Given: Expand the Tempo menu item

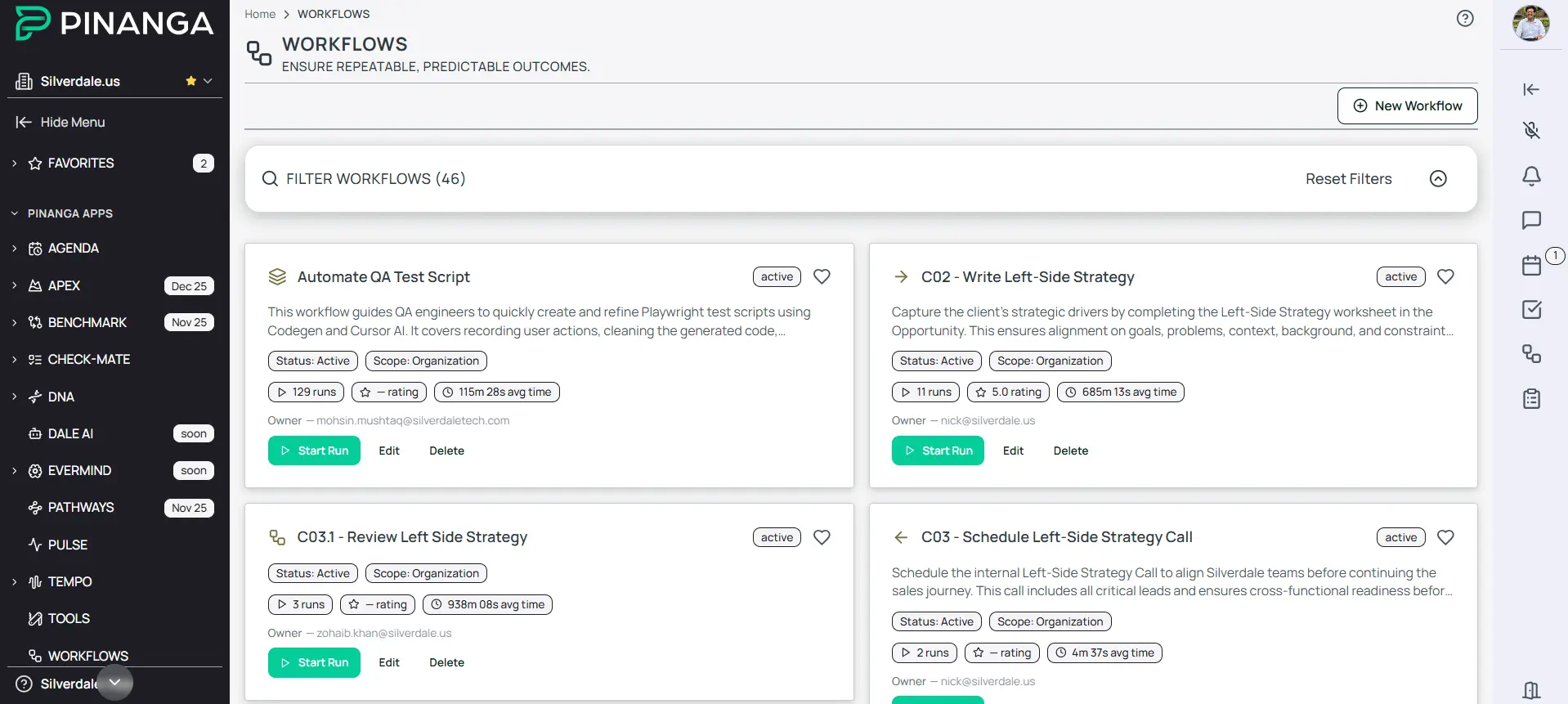Looking at the screenshot, I should click(14, 581).
